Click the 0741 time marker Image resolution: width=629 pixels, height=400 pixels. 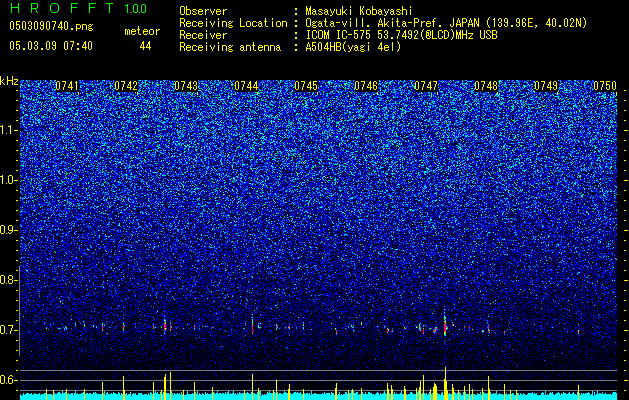(67, 86)
